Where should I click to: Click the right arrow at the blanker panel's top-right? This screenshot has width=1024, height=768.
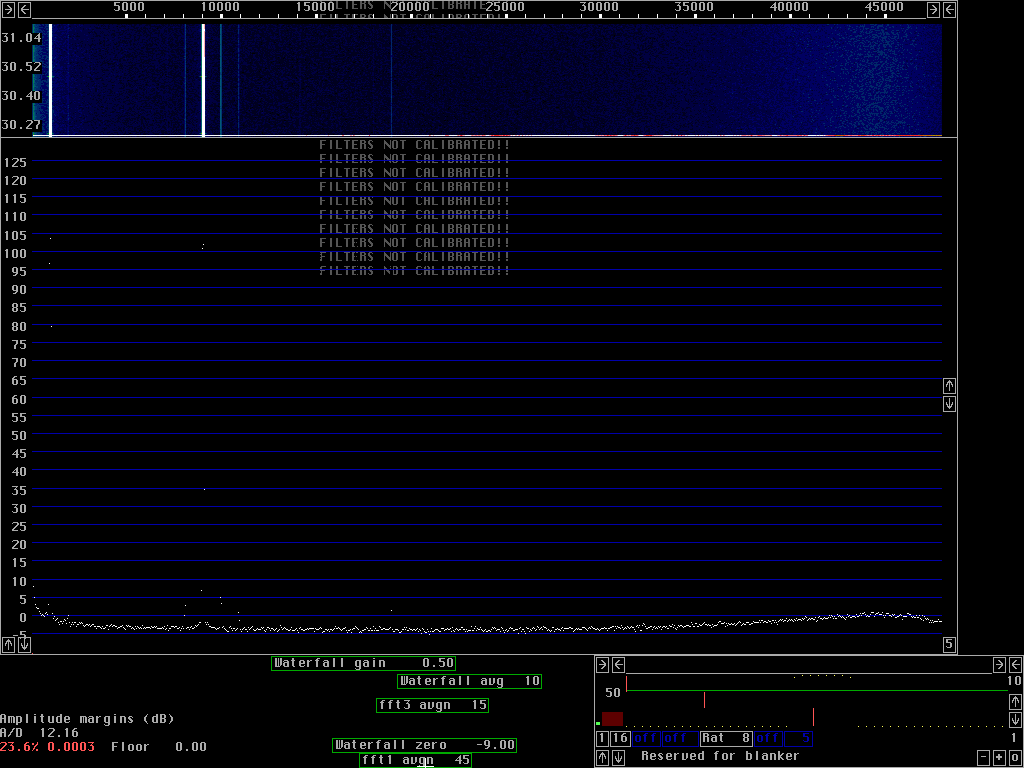click(x=999, y=665)
